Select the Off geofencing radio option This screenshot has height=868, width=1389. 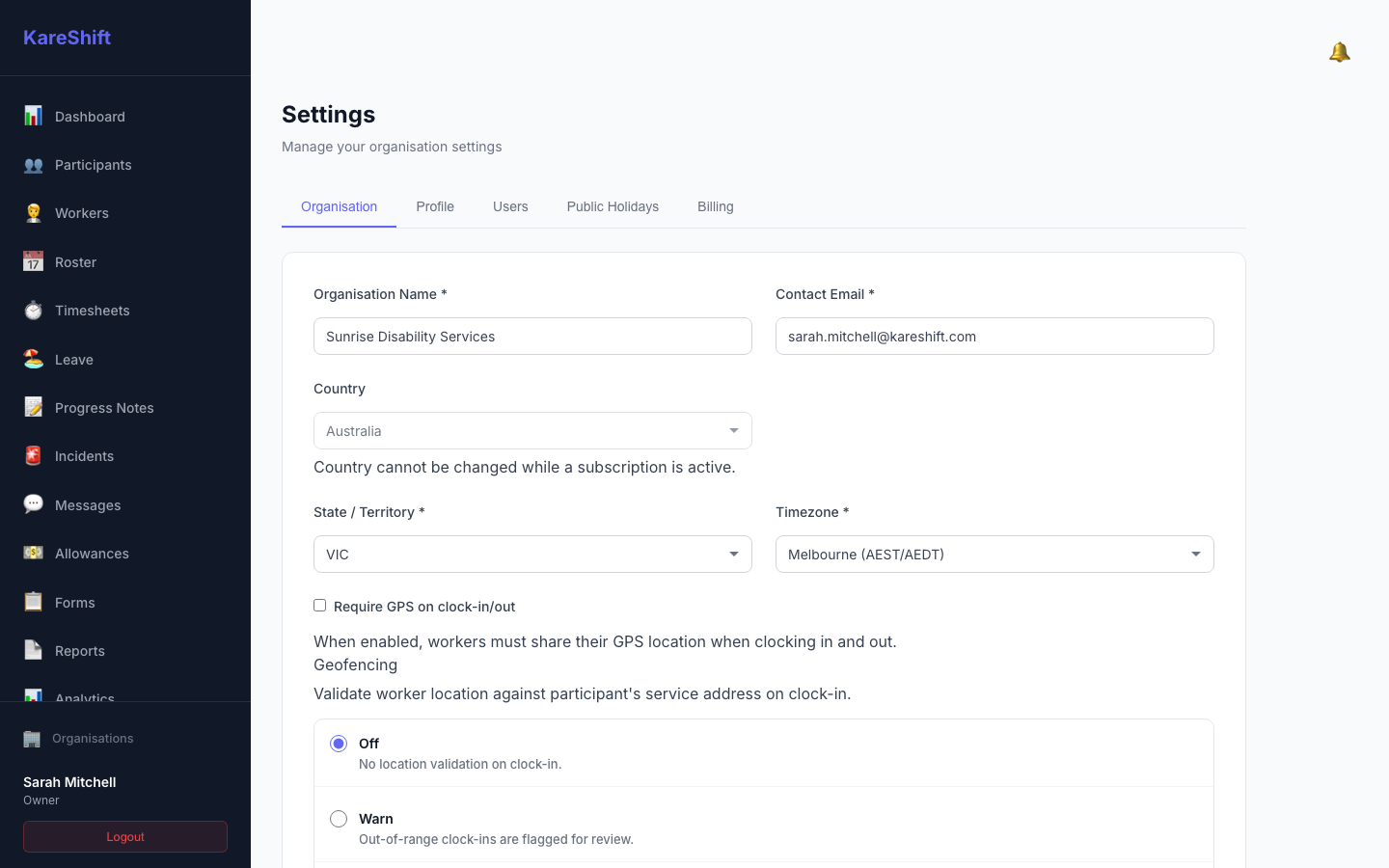click(x=339, y=744)
